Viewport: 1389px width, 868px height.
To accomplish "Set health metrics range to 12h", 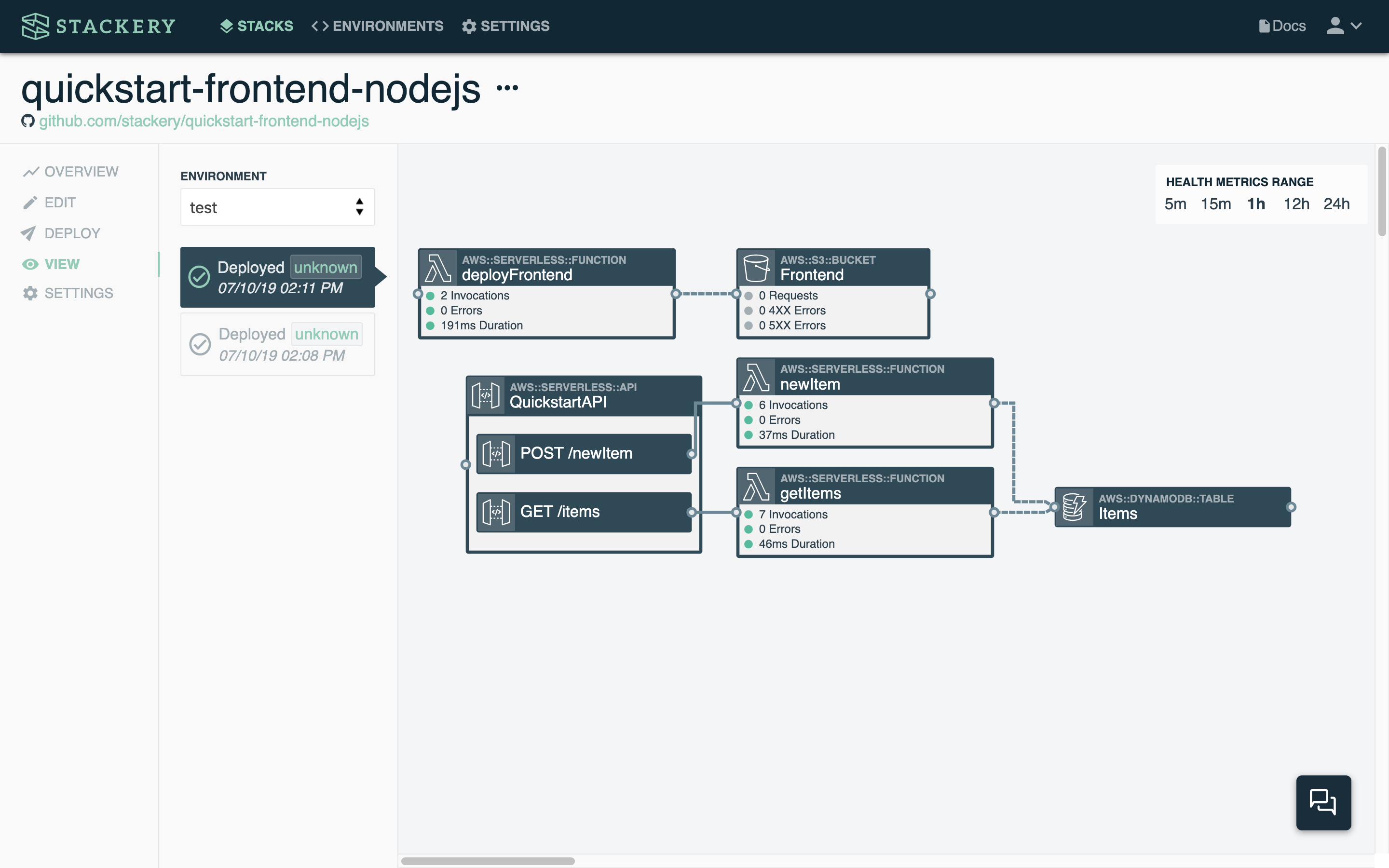I will (x=1296, y=204).
